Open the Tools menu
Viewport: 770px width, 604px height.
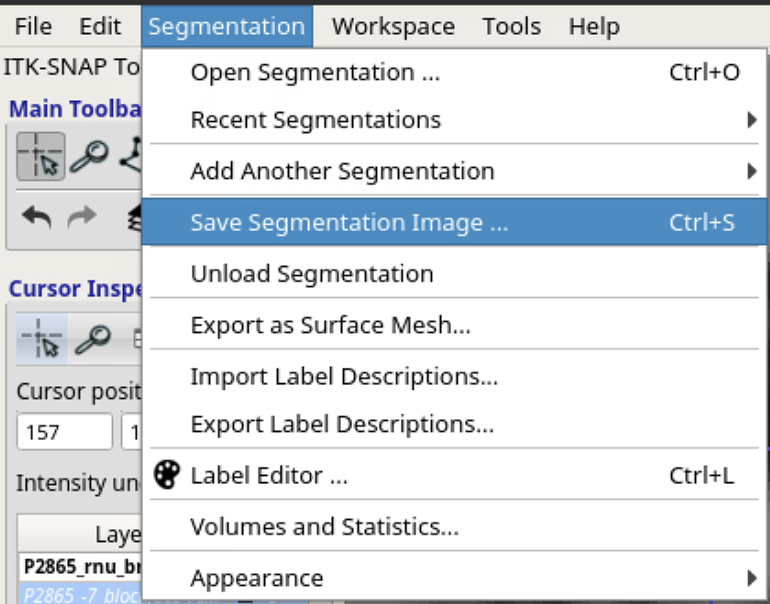click(x=511, y=26)
